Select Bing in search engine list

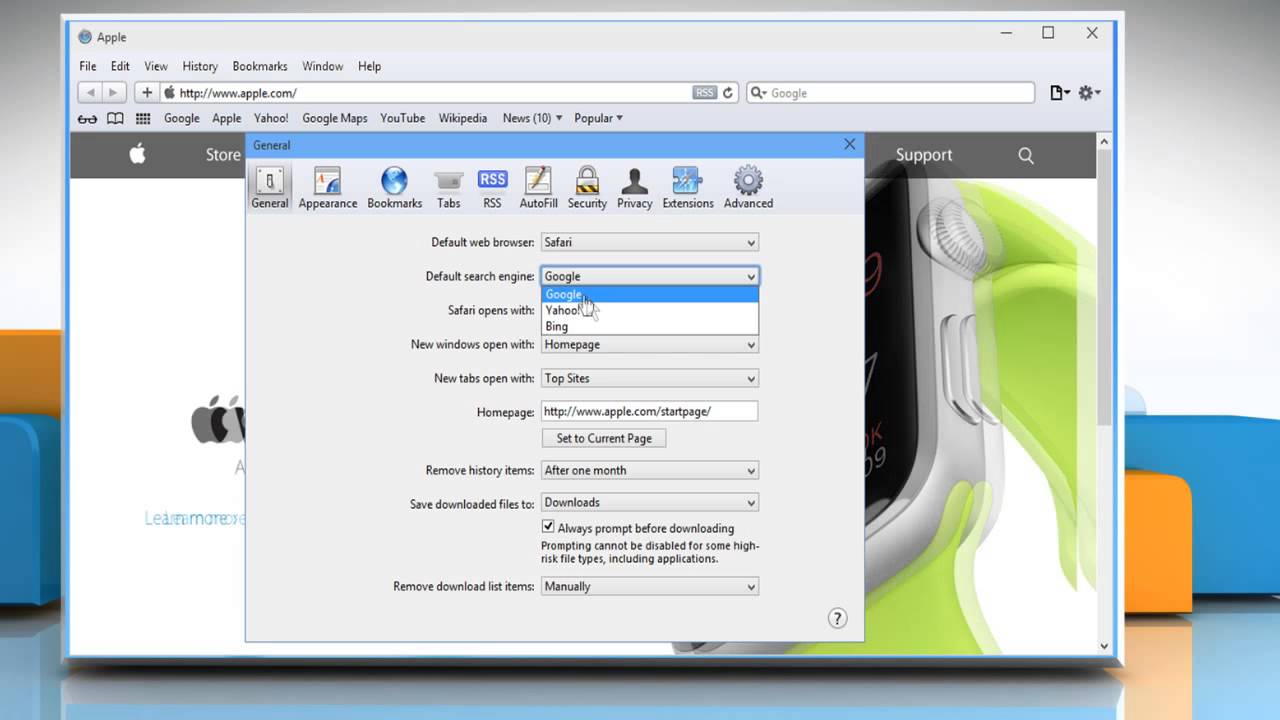650,326
